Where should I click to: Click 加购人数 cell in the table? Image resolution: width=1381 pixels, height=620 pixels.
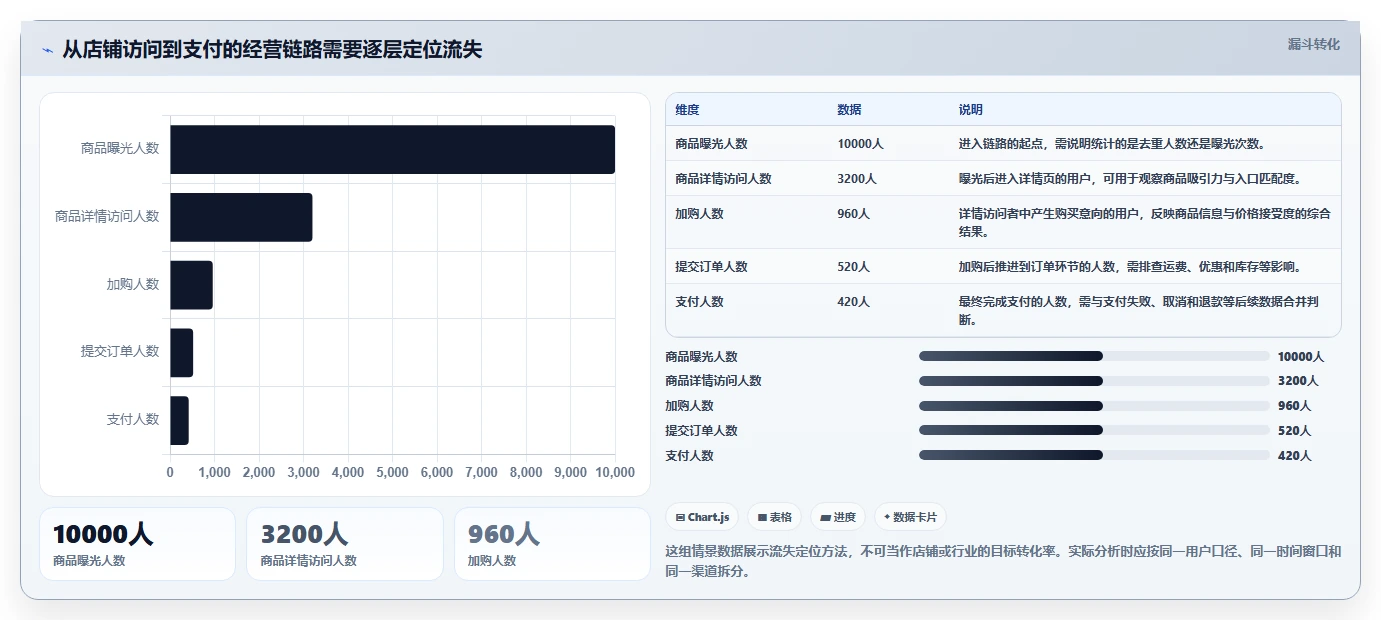point(699,214)
